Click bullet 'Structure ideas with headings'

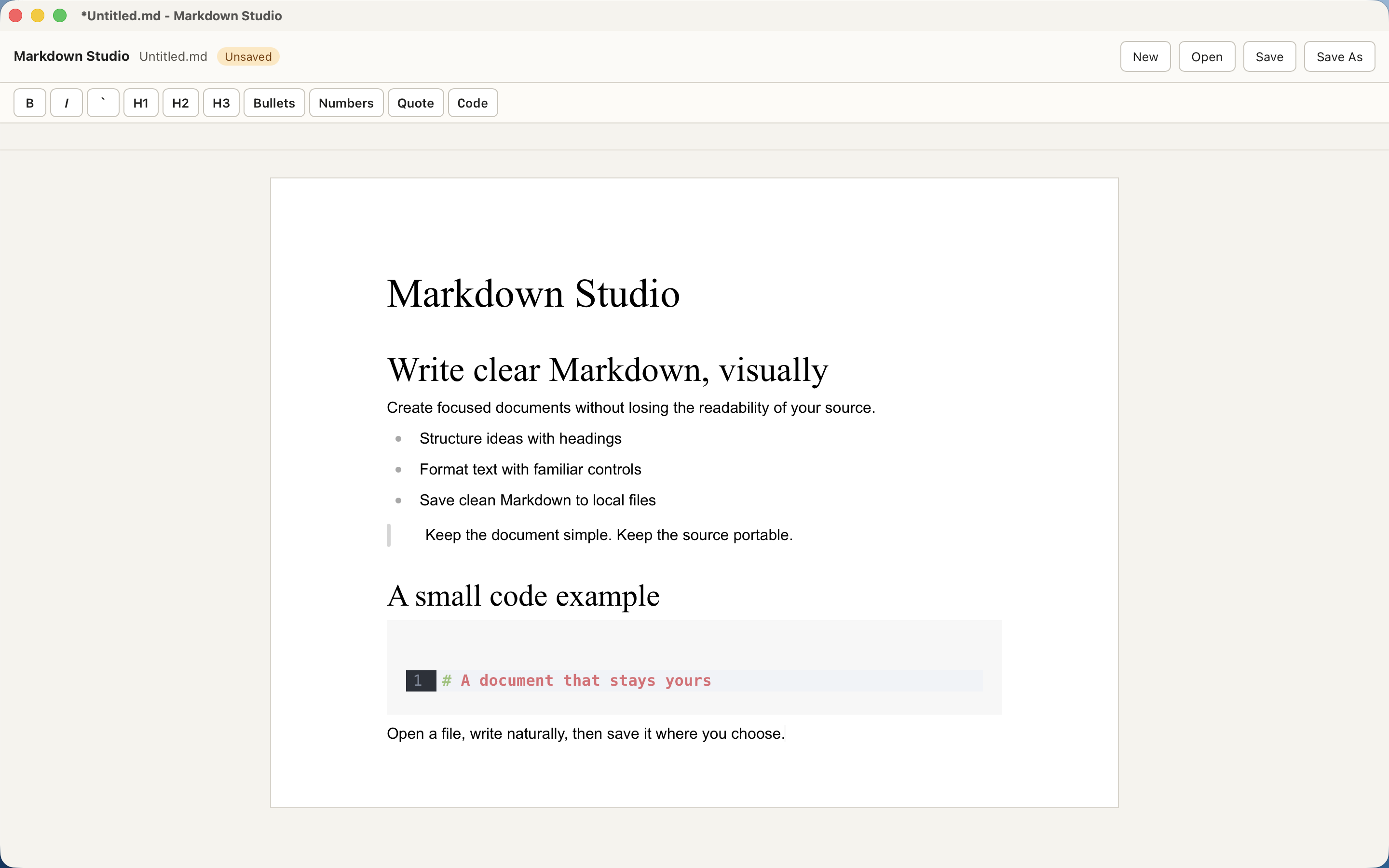tap(520, 439)
